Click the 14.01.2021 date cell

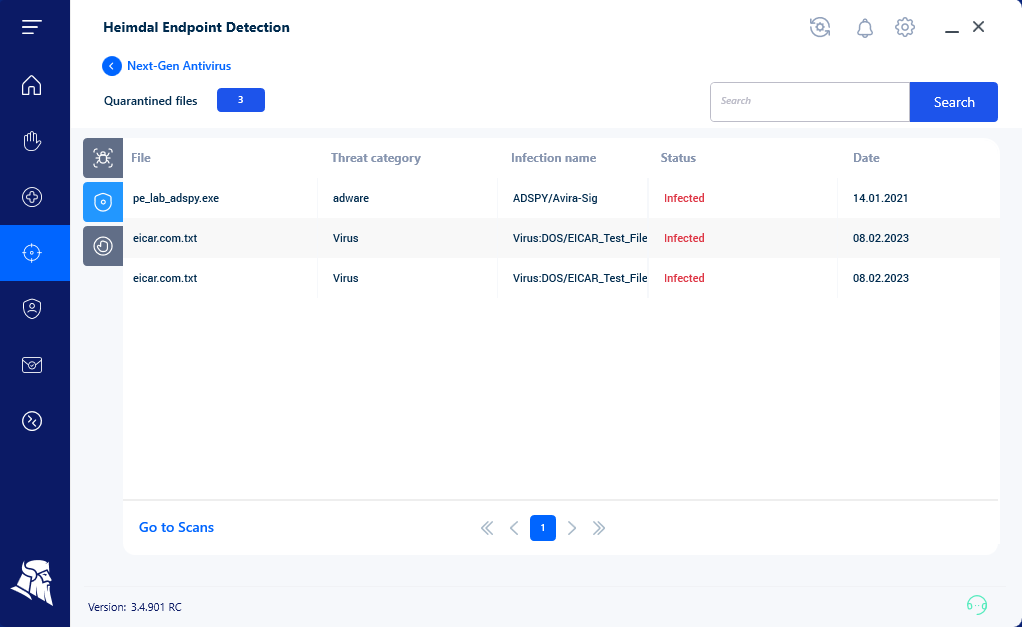881,198
